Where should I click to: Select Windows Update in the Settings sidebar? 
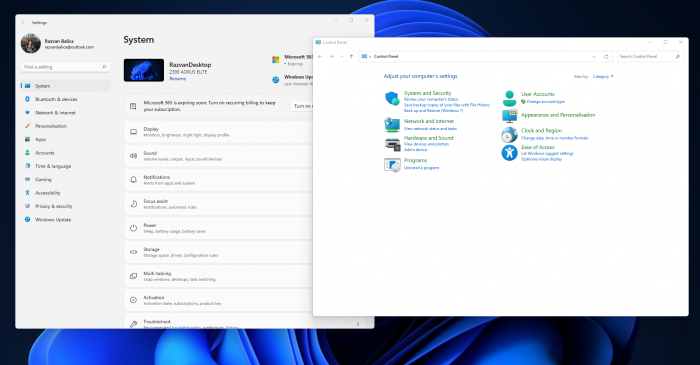(65, 220)
